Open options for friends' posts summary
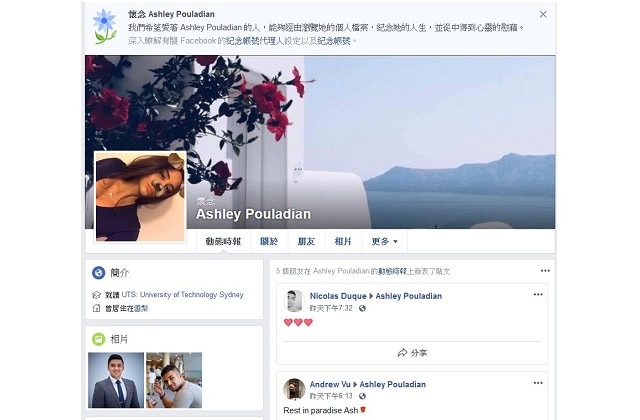640x420 pixels. pos(545,271)
